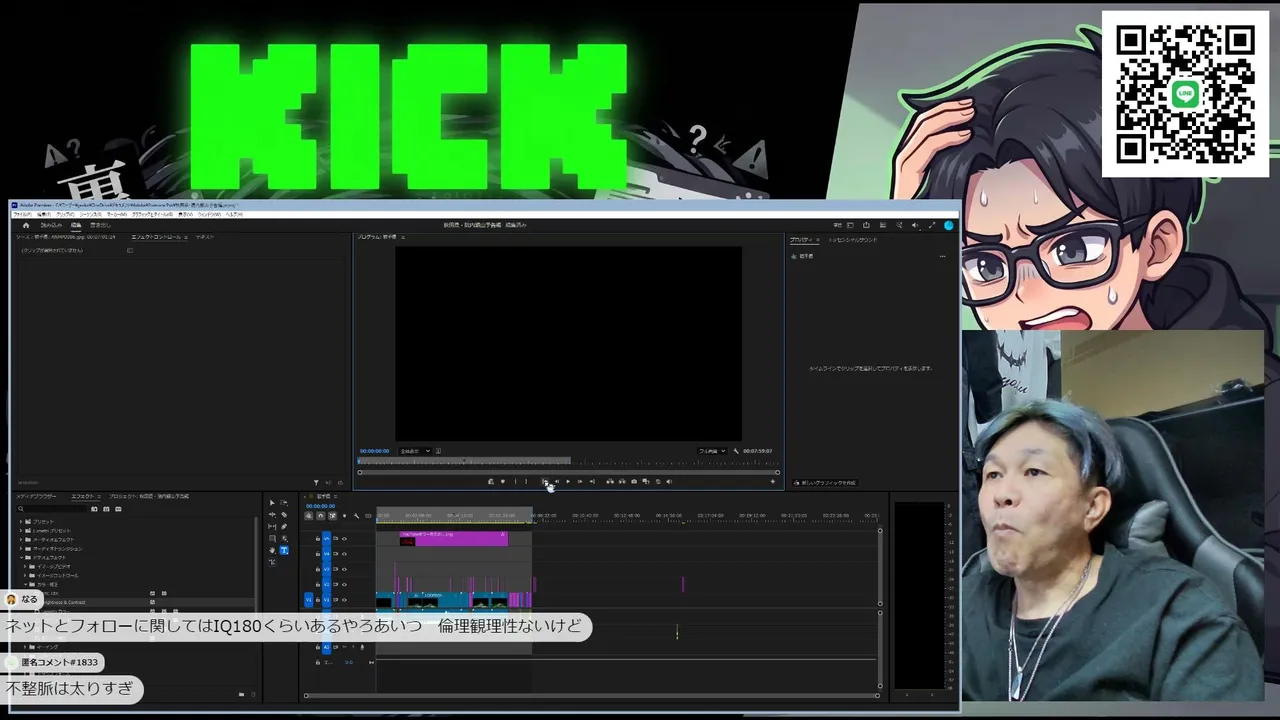This screenshot has height=720, width=1280.
Task: Switch to the Hand tool
Action: tap(272, 551)
